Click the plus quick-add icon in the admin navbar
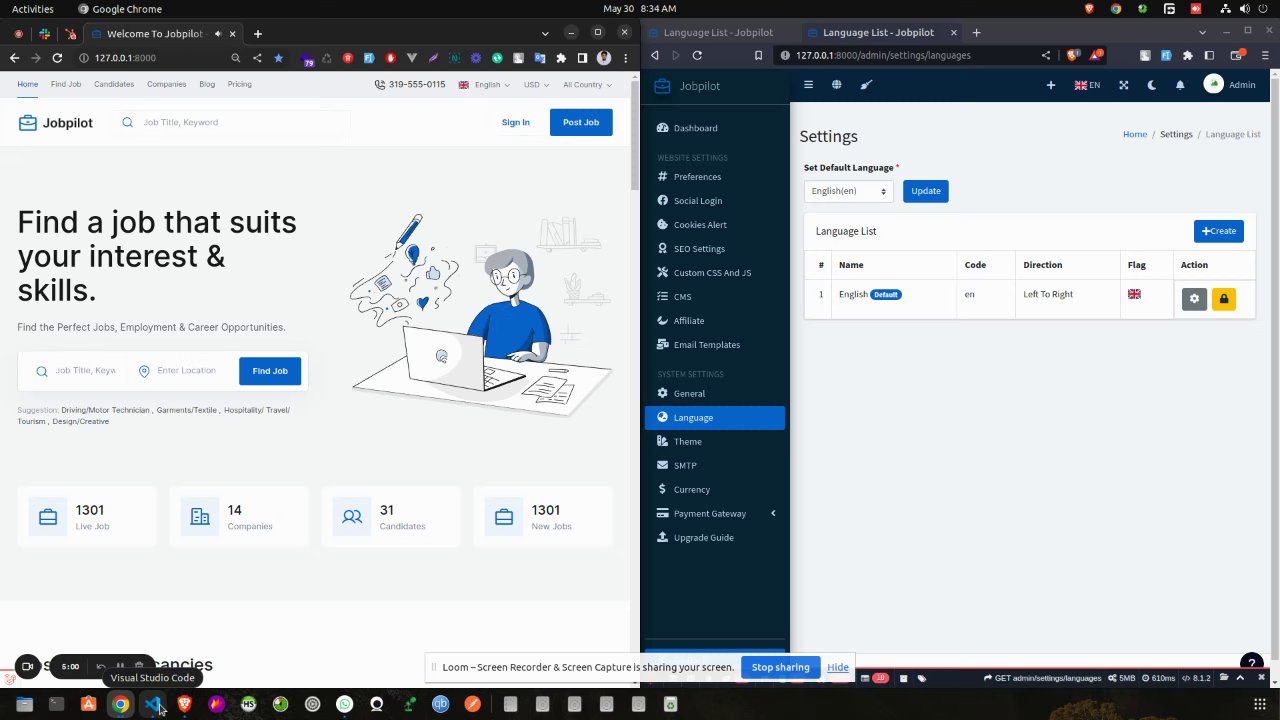 coord(1051,85)
